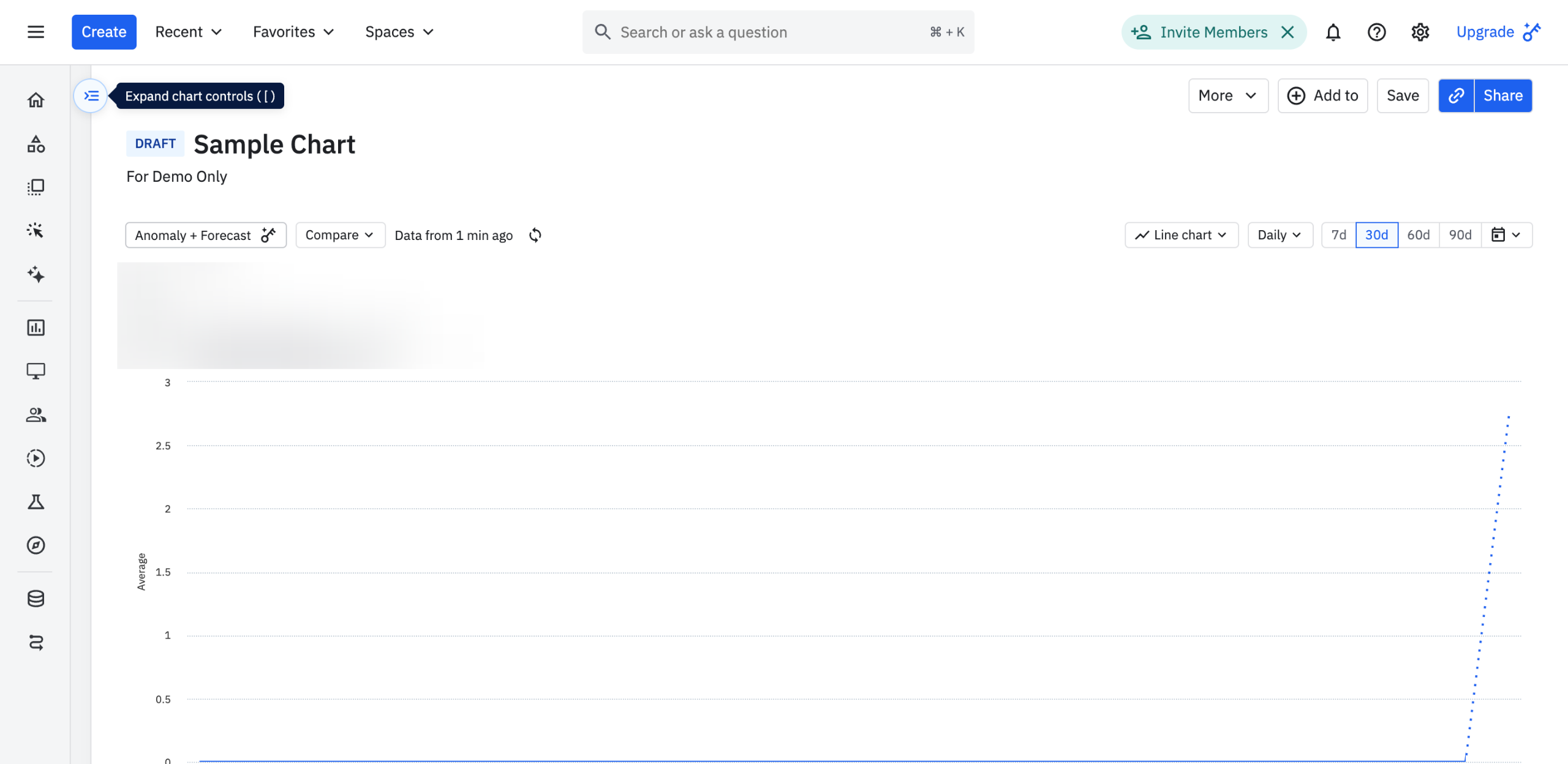The width and height of the screenshot is (1568, 764).
Task: Expand chart controls toggle button
Action: pos(91,95)
